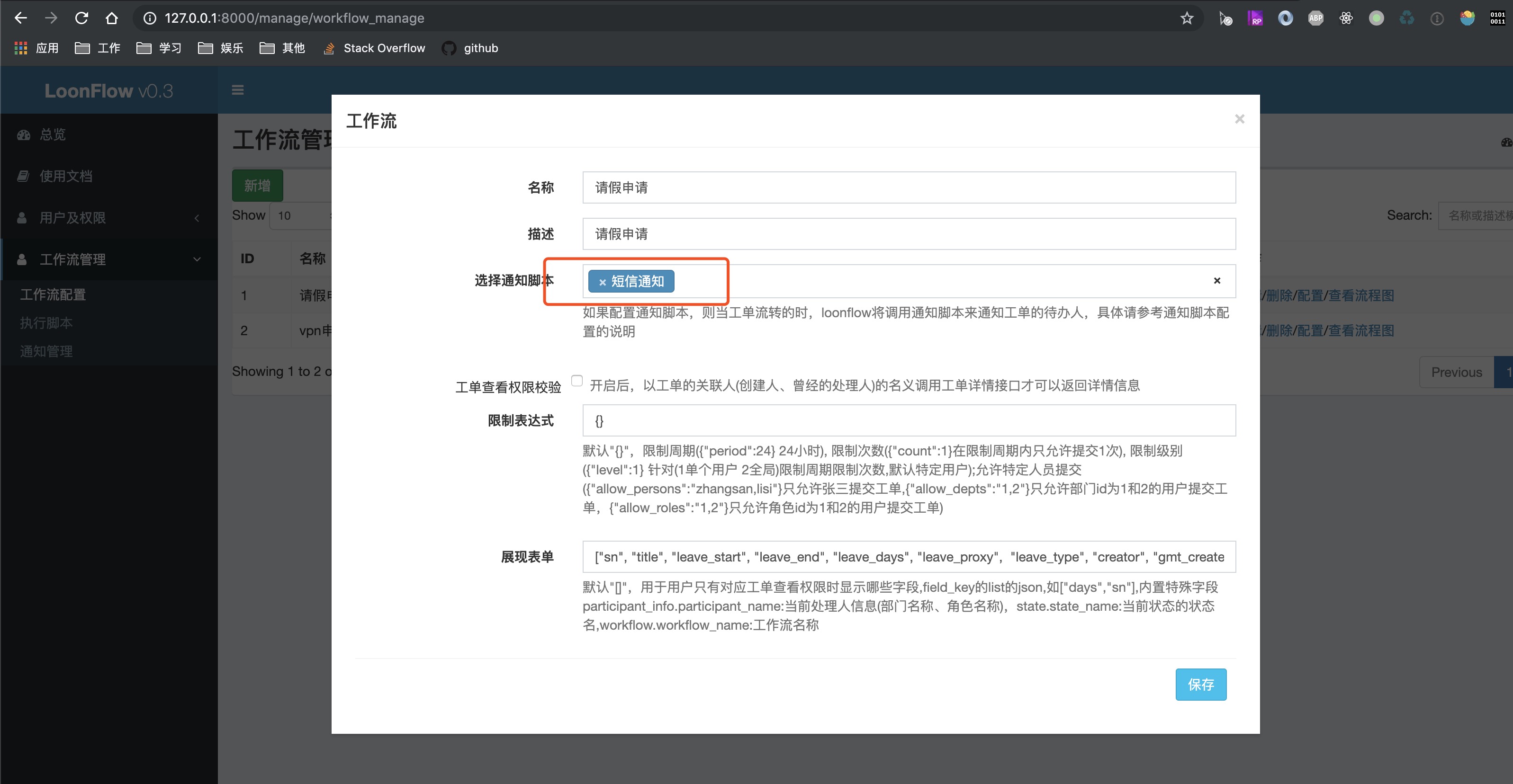Toggle the bookmark star in address bar
1513x784 pixels.
pos(1187,18)
